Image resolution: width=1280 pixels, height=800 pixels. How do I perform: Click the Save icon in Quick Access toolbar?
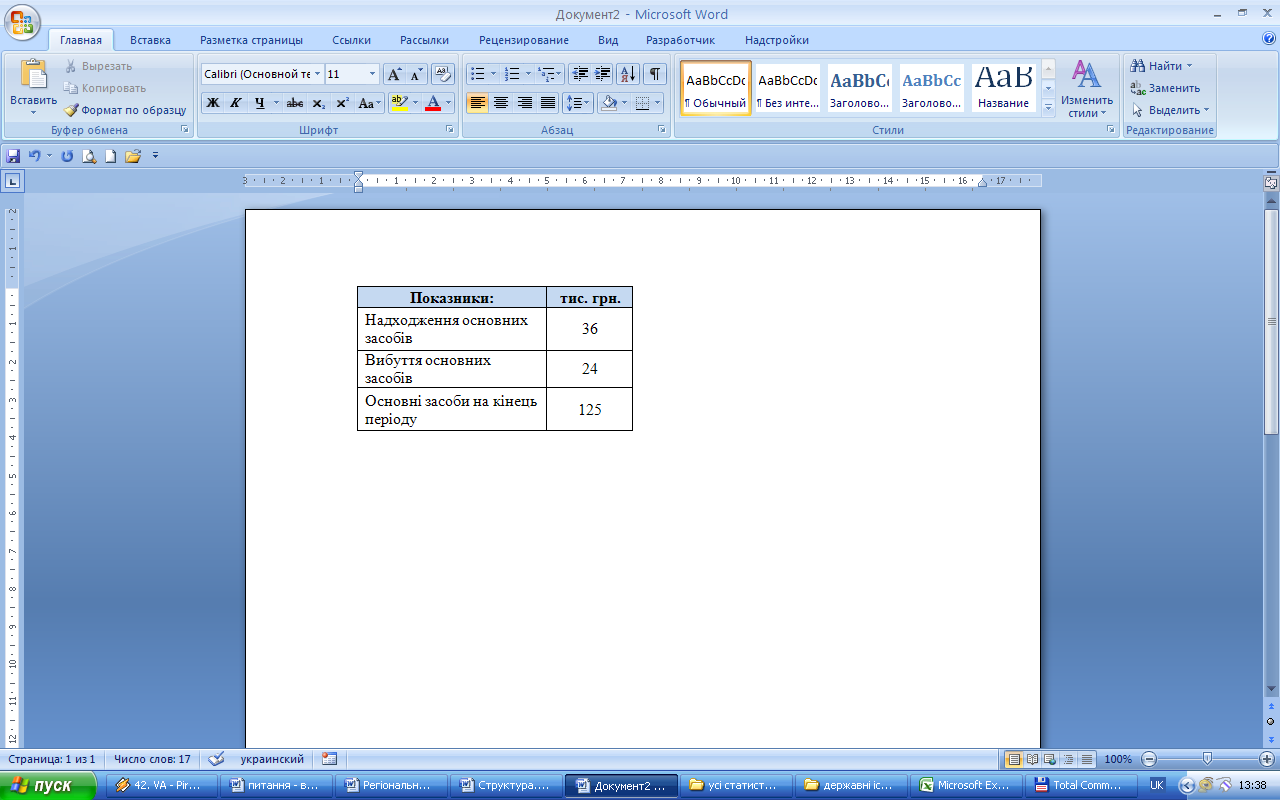13,156
